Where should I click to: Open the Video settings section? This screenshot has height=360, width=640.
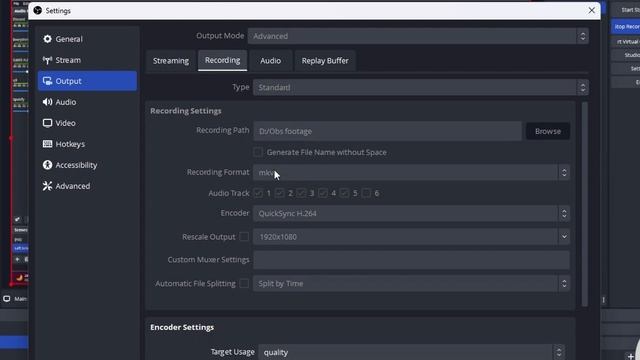pyautogui.click(x=87, y=123)
